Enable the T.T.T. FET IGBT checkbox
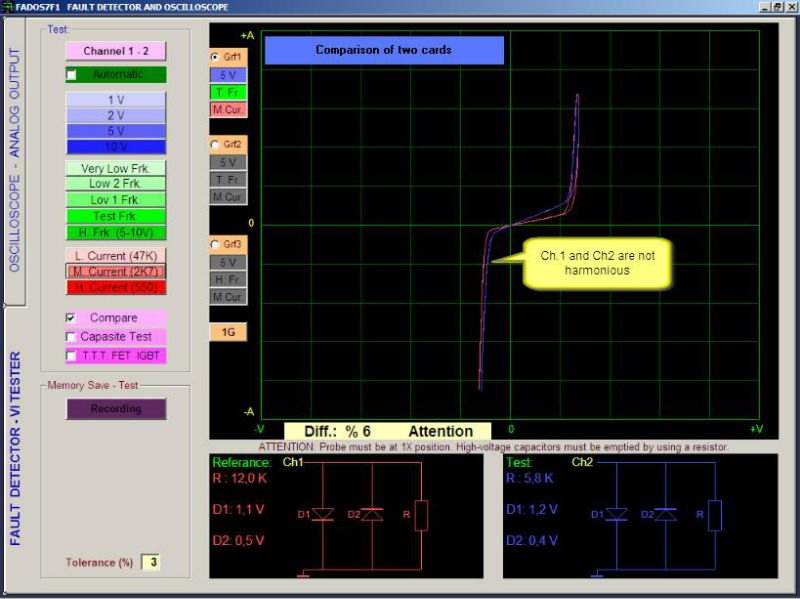 pos(72,356)
